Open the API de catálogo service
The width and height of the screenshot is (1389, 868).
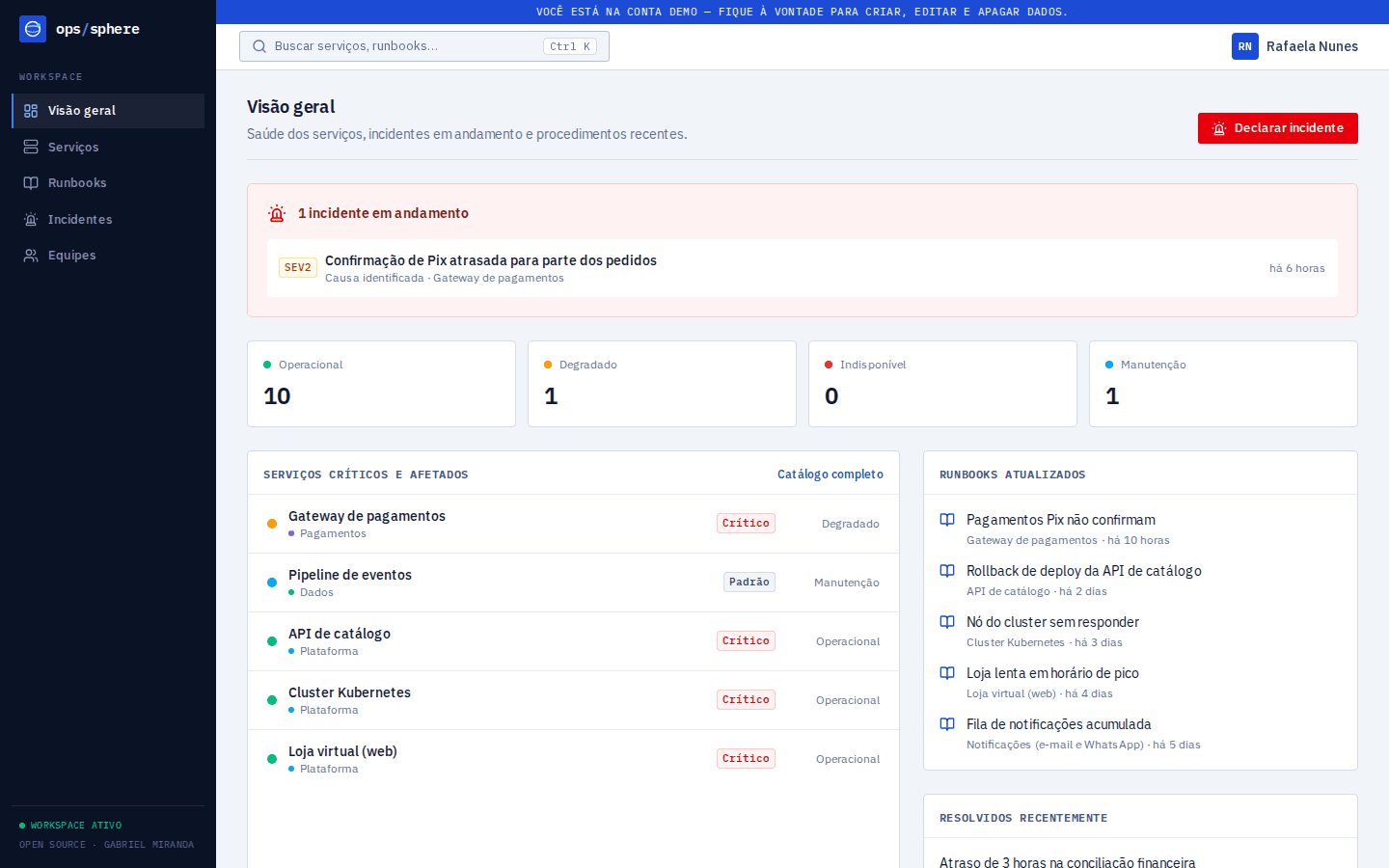(573, 641)
